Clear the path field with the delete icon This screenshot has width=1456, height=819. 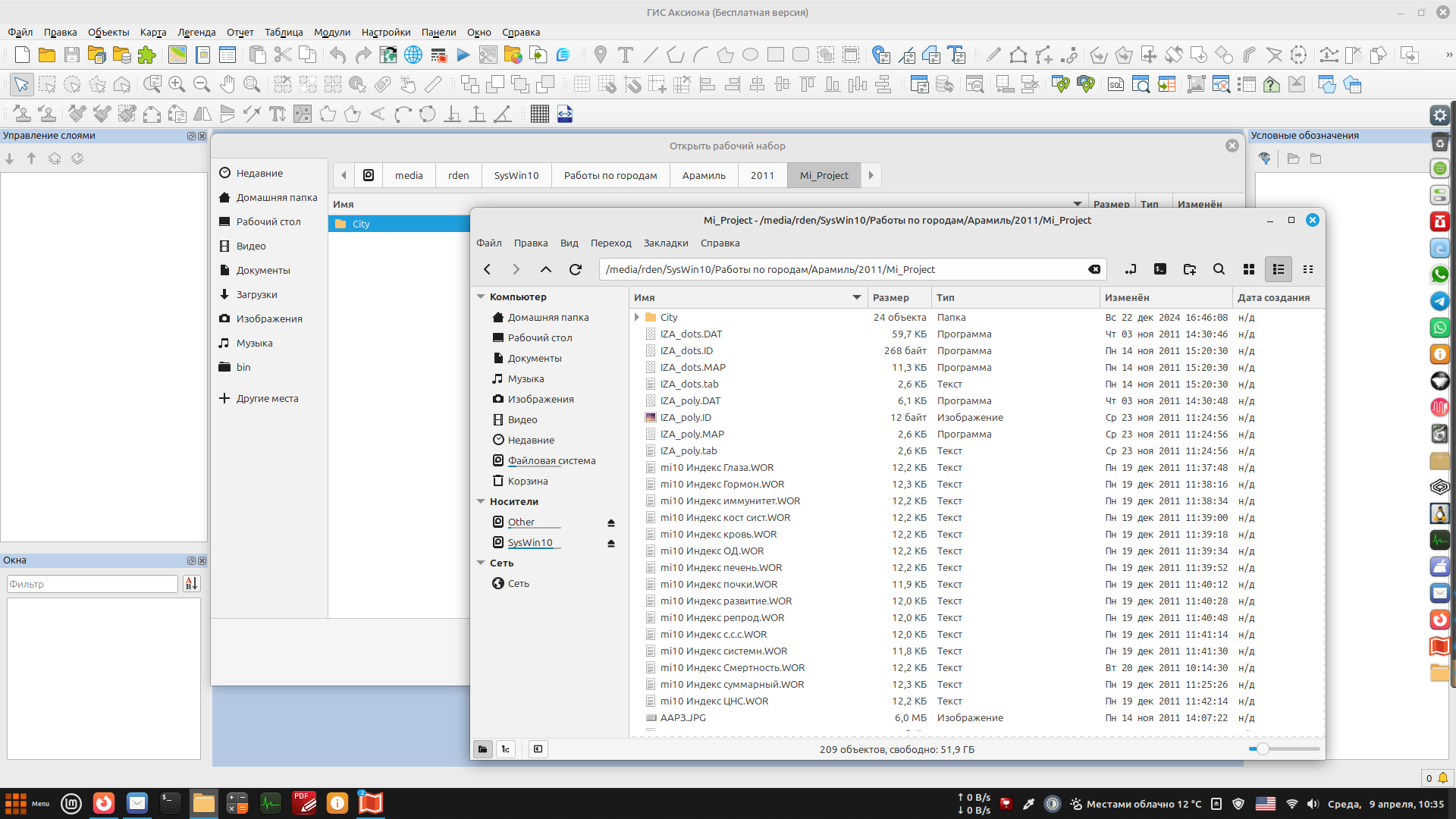click(x=1094, y=269)
